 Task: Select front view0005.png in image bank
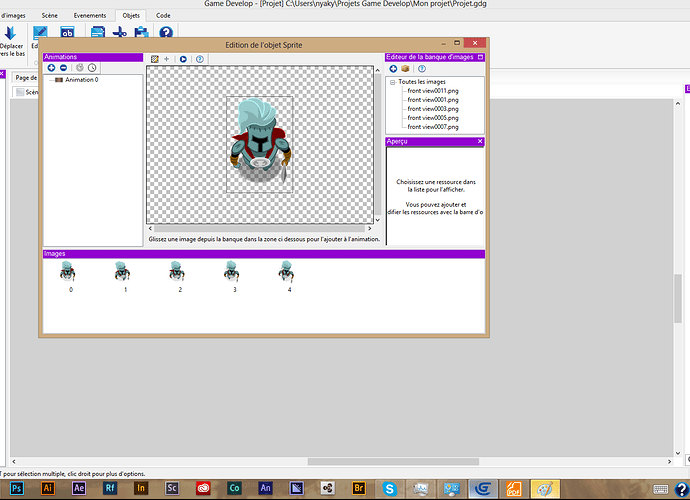click(x=433, y=118)
